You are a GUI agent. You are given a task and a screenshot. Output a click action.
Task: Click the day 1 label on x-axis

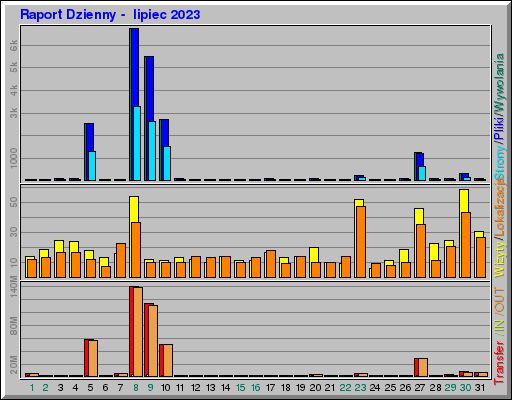(x=32, y=388)
